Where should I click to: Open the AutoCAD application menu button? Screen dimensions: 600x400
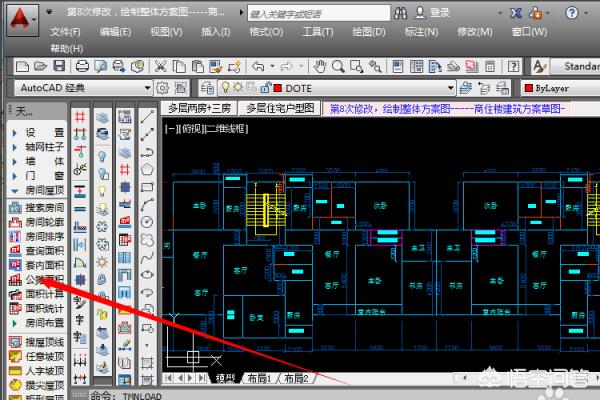click(22, 20)
